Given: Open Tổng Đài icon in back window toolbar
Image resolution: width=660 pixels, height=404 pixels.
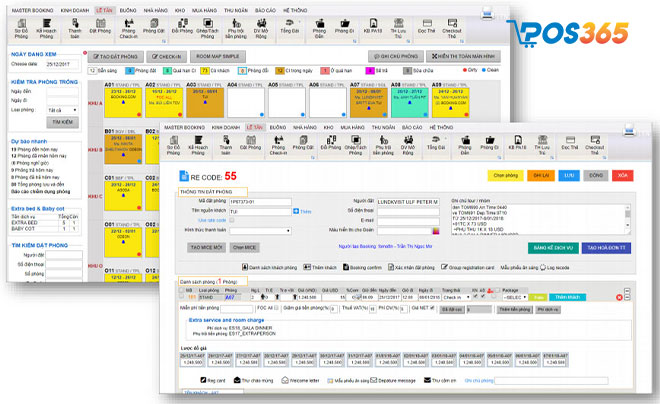Looking at the screenshot, I should coord(290,23).
